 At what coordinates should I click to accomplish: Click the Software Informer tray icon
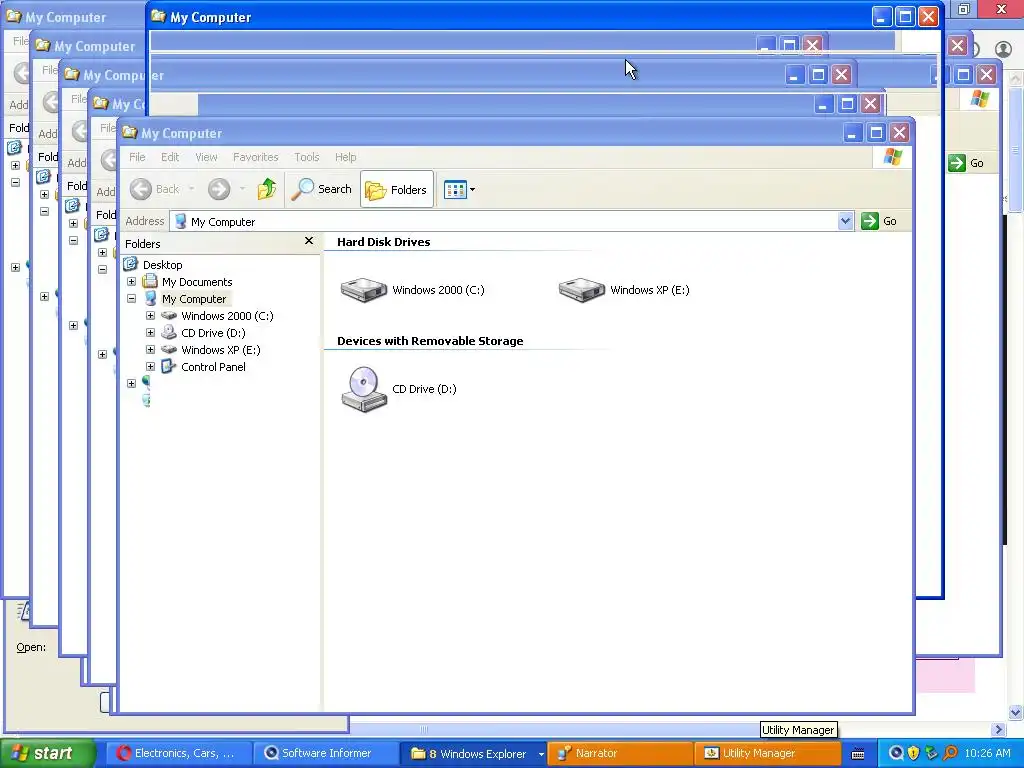[896, 754]
